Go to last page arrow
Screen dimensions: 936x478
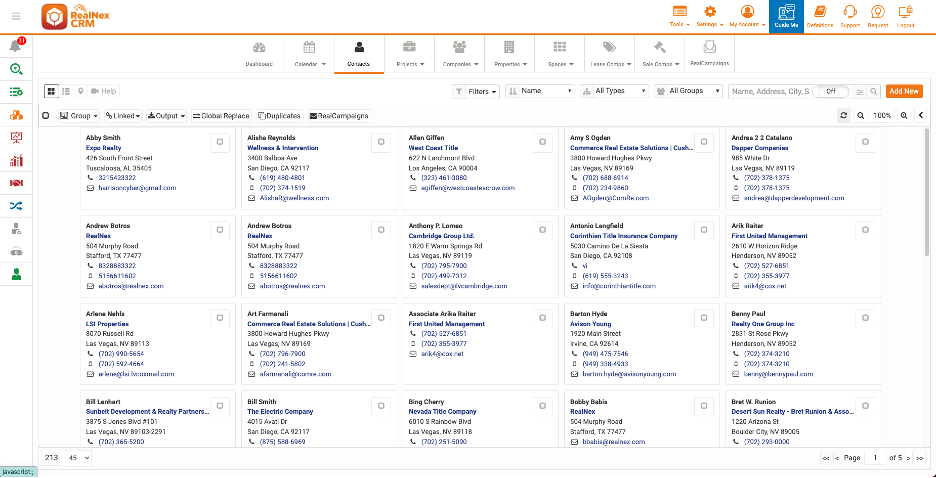919,458
